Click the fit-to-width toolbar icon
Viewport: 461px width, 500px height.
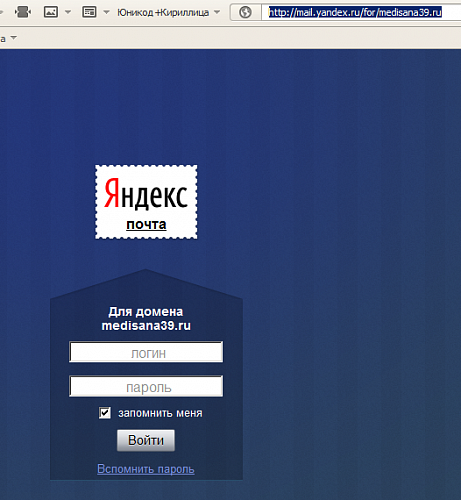[22, 12]
